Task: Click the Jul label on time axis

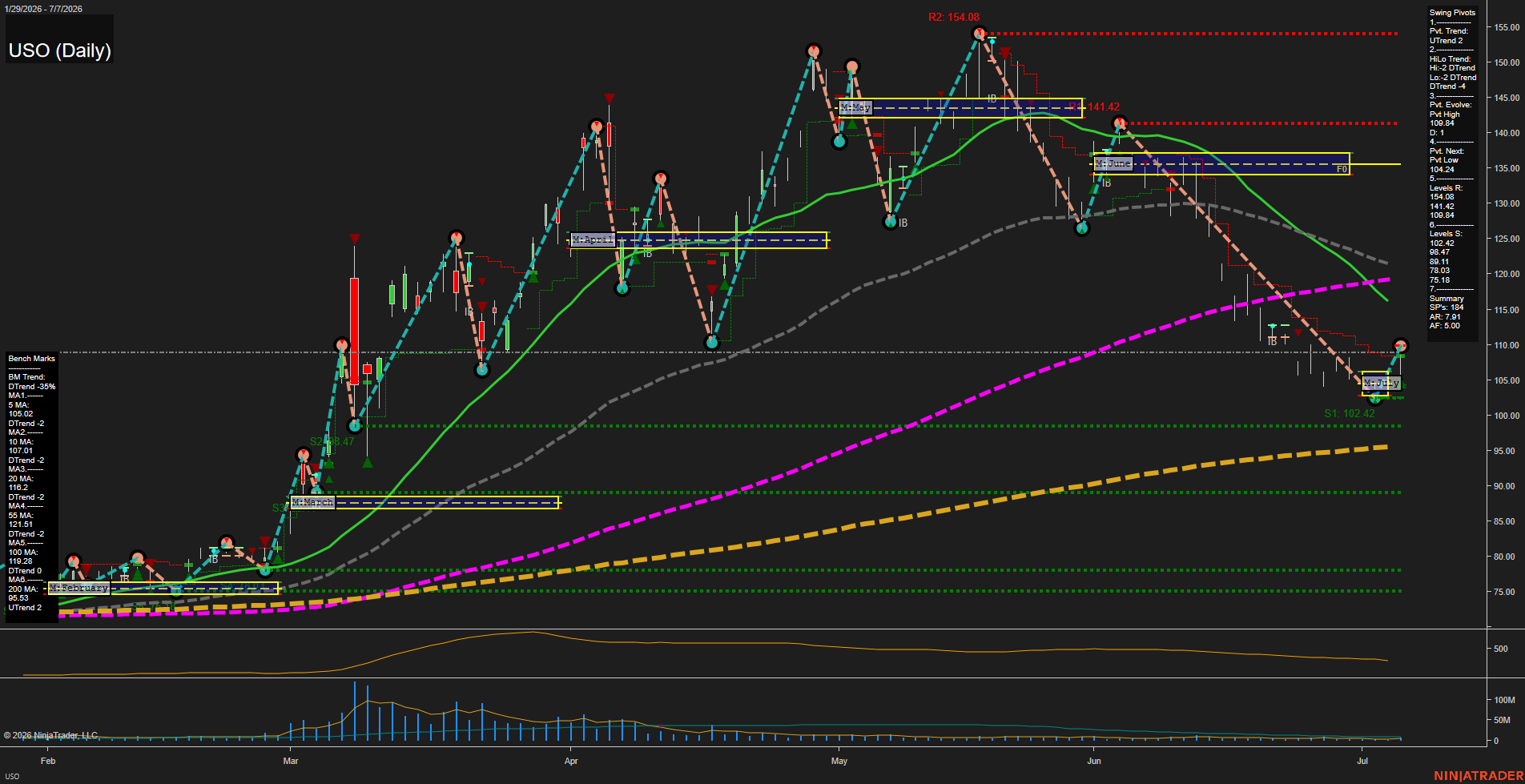Action: [1362, 761]
